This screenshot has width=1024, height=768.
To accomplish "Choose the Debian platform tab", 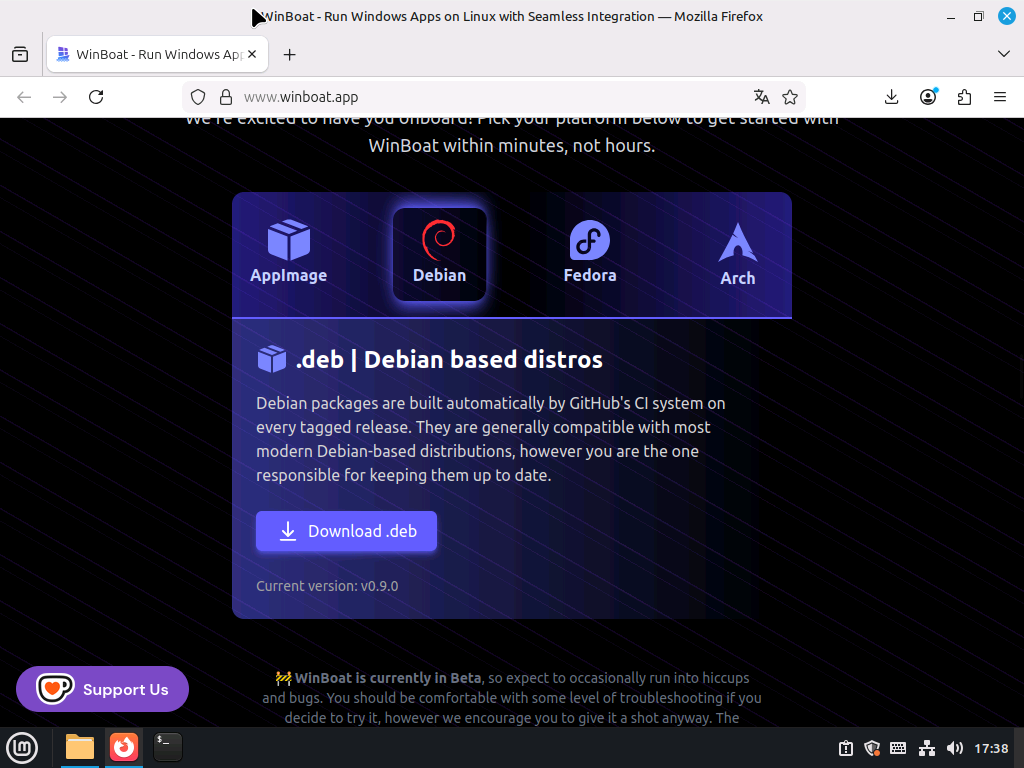I will tap(440, 254).
